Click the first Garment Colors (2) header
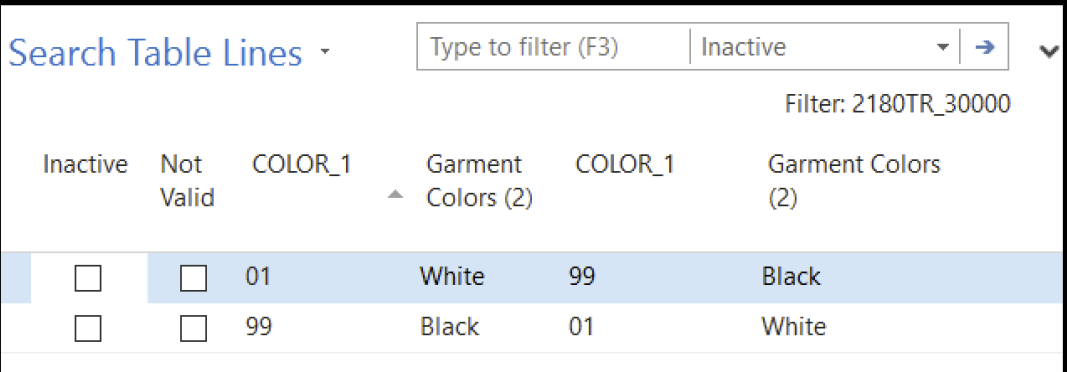Image resolution: width=1067 pixels, height=372 pixels. pyautogui.click(x=479, y=181)
